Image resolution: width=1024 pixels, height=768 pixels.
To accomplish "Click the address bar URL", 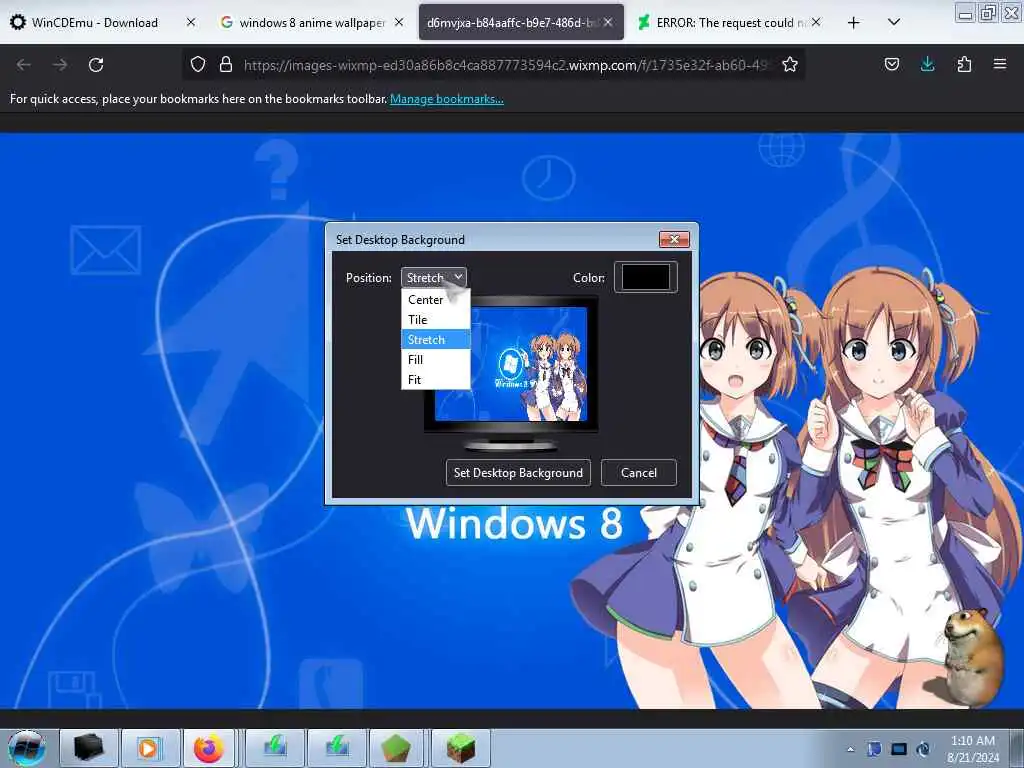I will [506, 65].
